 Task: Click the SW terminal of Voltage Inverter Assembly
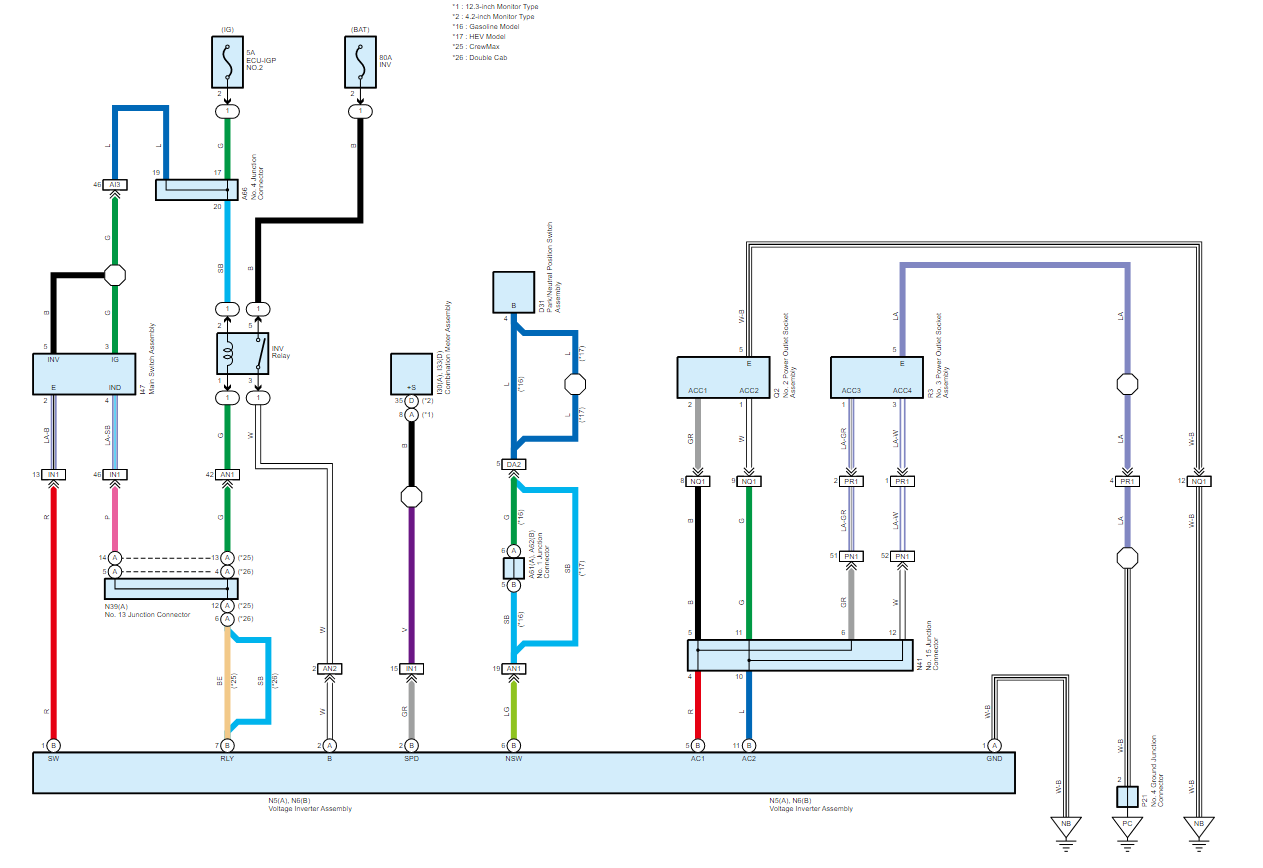[x=53, y=759]
